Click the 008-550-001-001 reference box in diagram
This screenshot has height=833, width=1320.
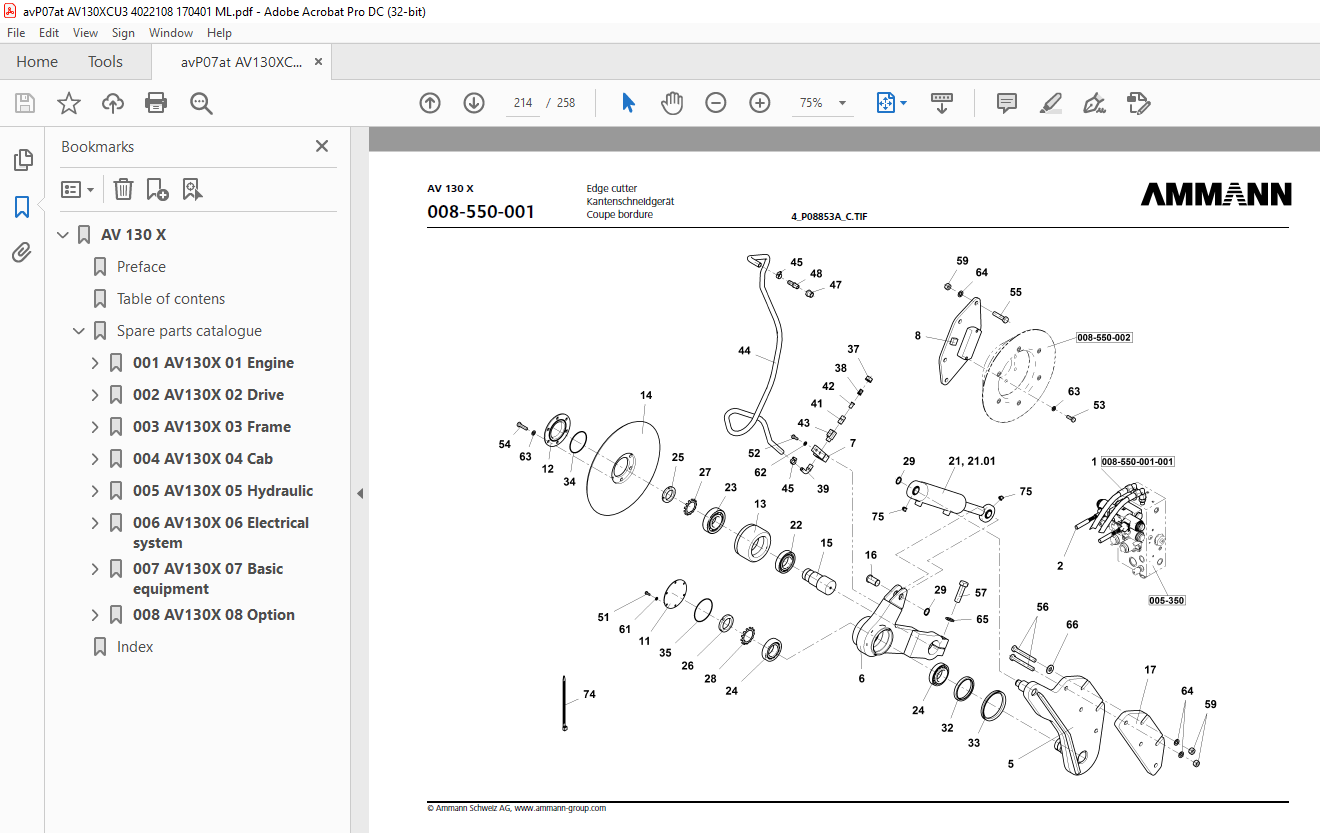[x=1138, y=462]
